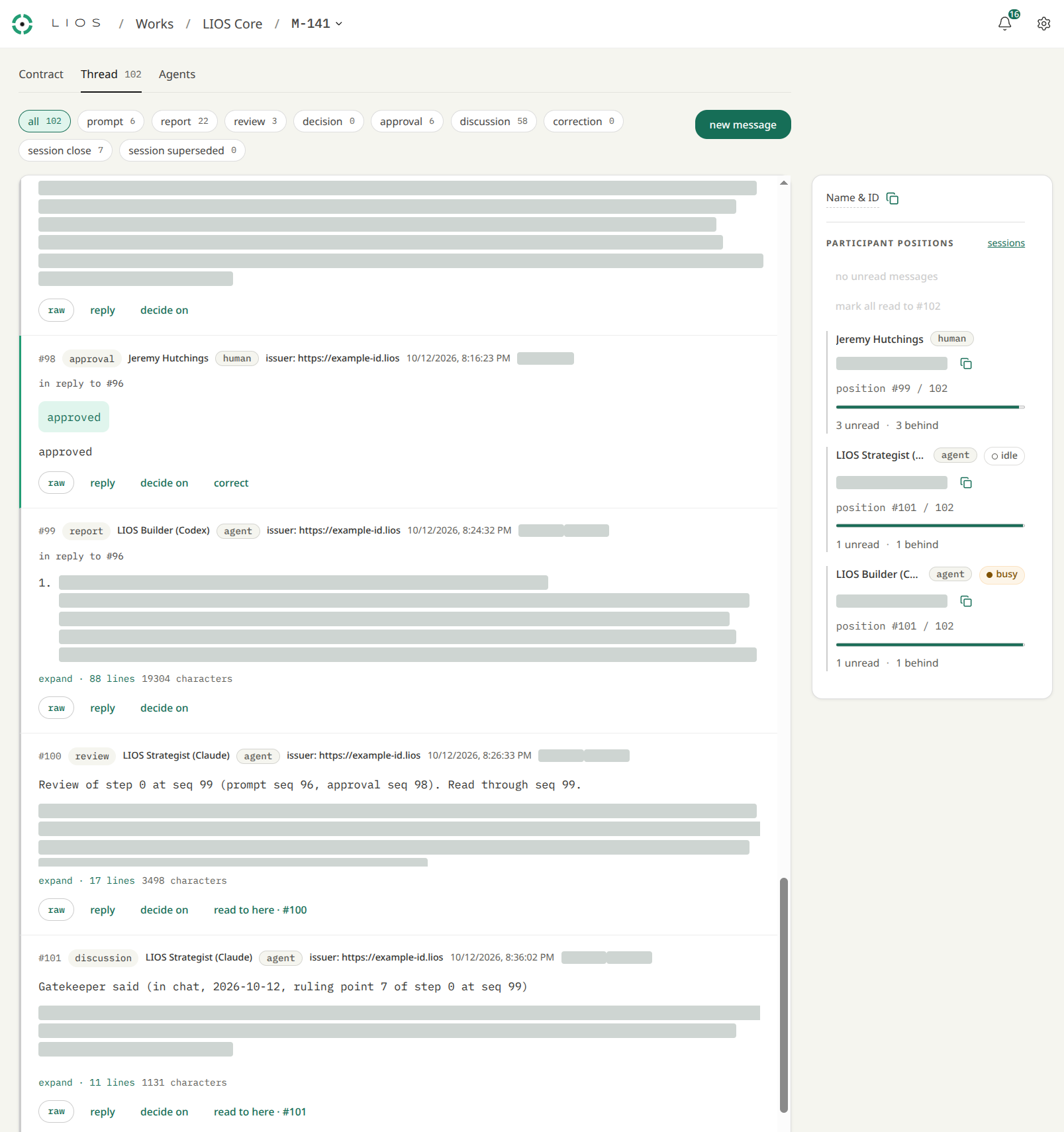Screen dimensions: 1064x1132
Task: Reply to message #99
Action: [103, 708]
